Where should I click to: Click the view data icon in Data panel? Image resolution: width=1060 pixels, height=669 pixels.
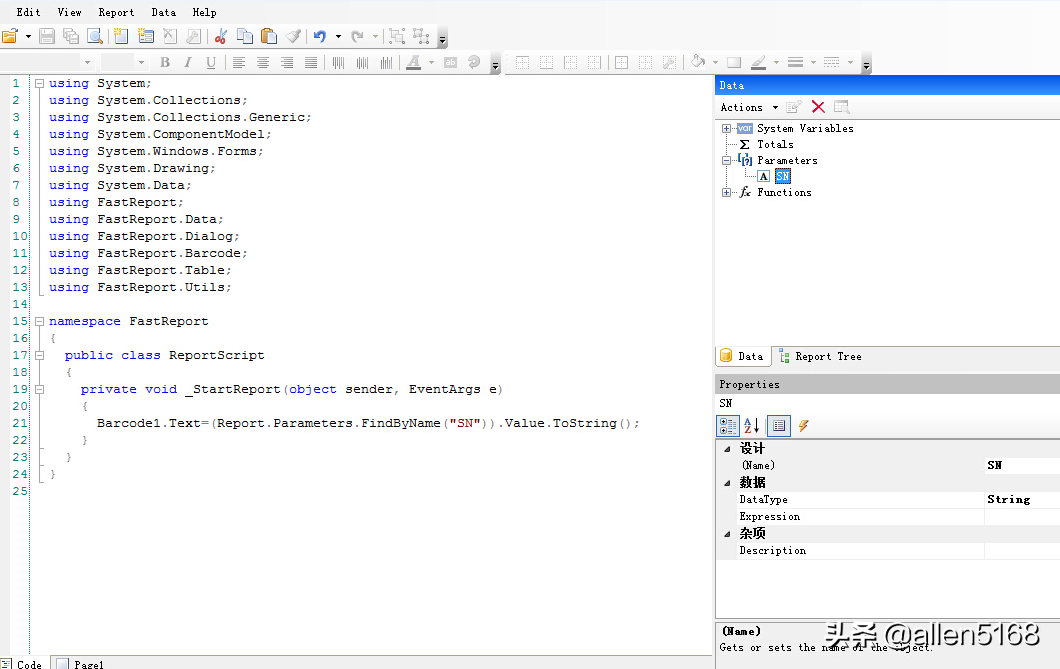tap(842, 107)
